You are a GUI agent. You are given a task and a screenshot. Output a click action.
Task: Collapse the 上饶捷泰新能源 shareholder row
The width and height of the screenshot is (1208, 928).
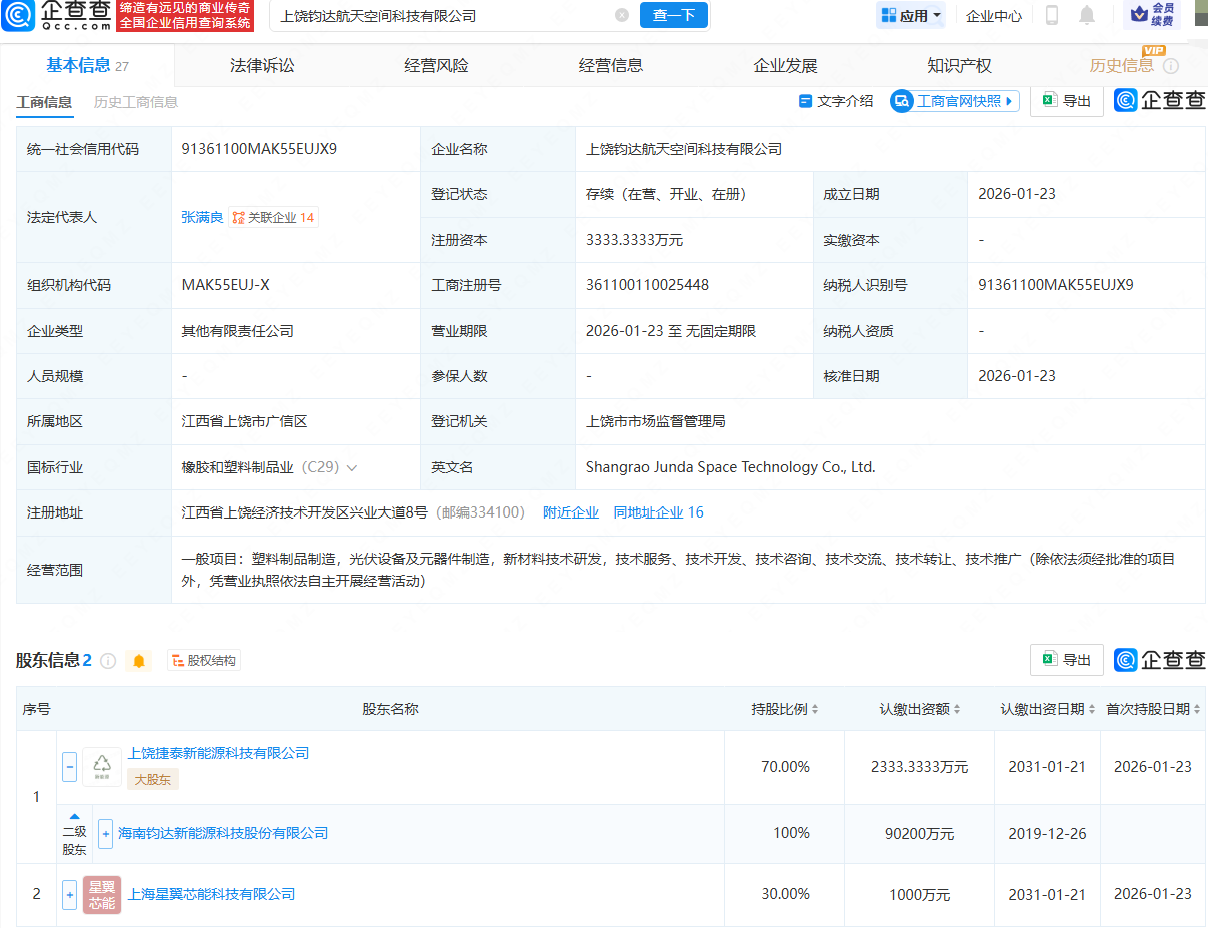click(x=69, y=766)
